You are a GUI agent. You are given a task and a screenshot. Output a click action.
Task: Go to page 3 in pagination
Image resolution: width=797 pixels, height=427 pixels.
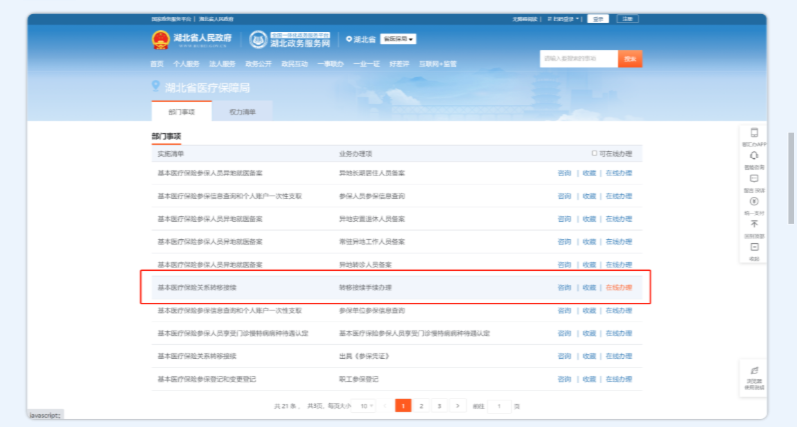(x=439, y=406)
